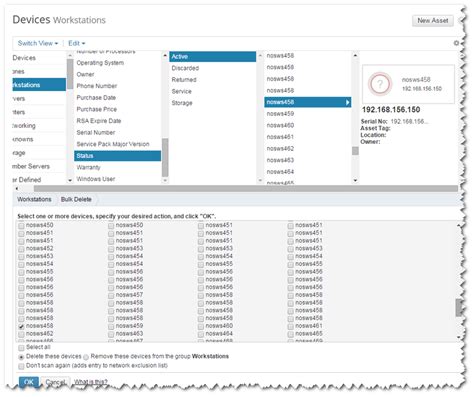Enable Don't scan again checkbox
Screen dimensions: 474x397
click(21, 366)
